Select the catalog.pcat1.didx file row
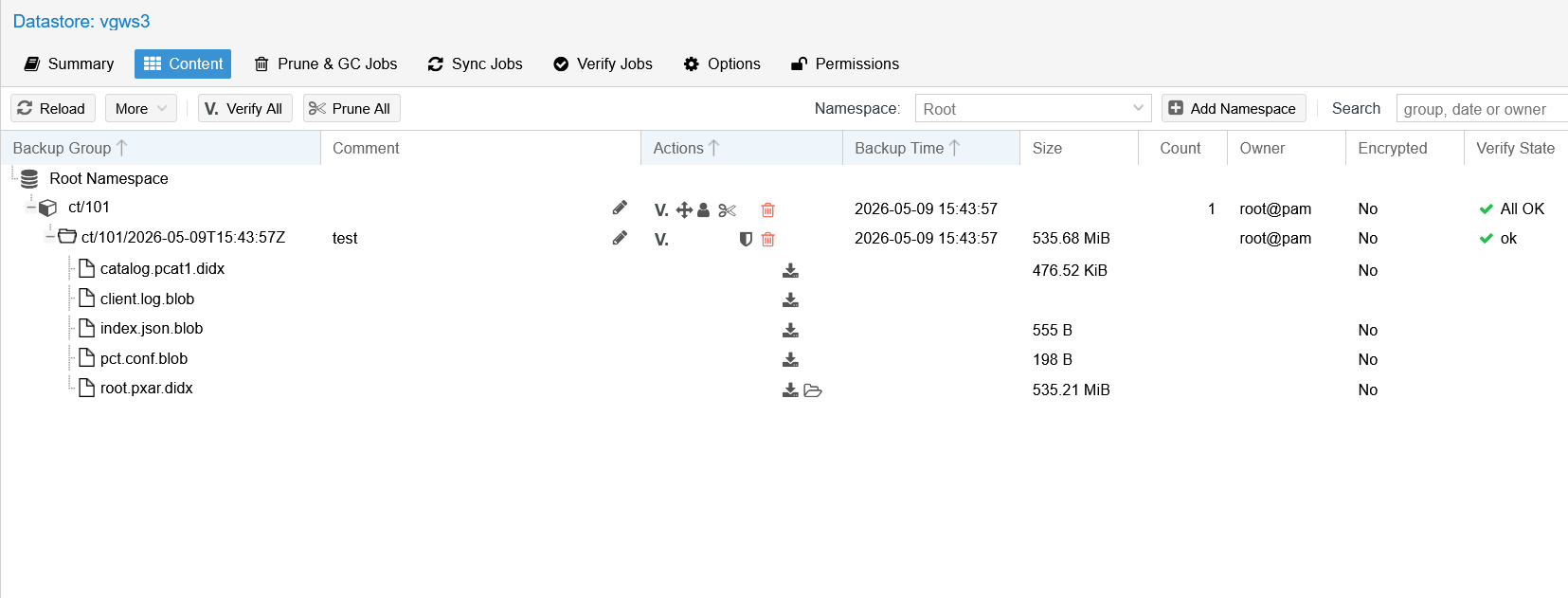 (x=784, y=269)
